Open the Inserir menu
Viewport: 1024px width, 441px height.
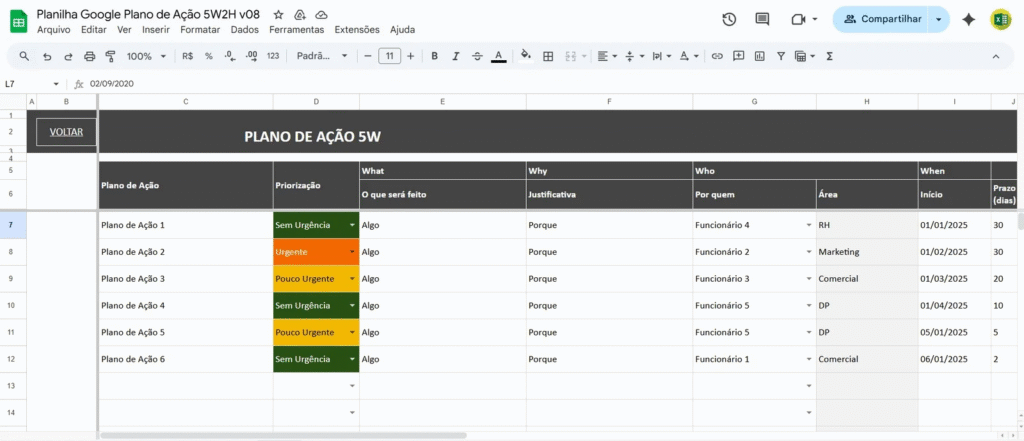pyautogui.click(x=153, y=30)
